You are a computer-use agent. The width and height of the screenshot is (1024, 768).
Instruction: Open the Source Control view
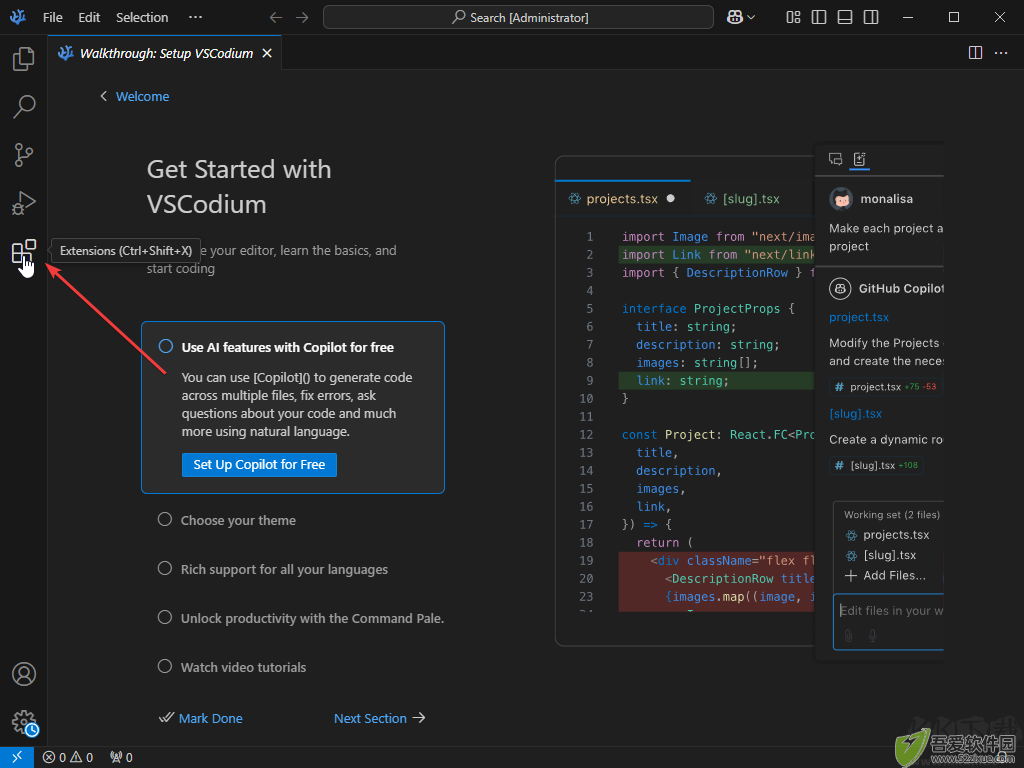click(24, 155)
